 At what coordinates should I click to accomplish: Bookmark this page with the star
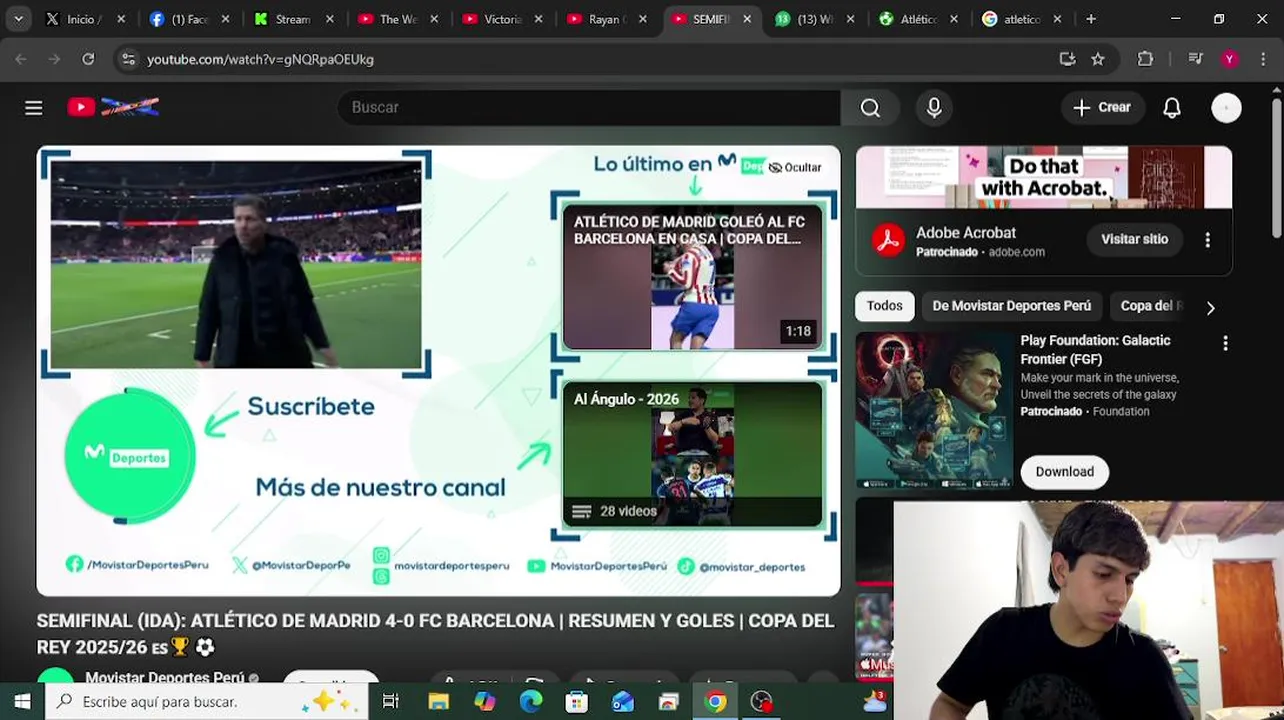coord(1098,59)
